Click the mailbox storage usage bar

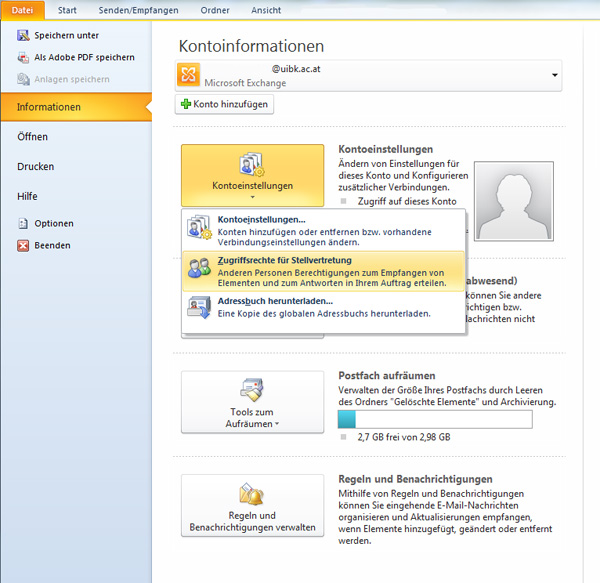(x=435, y=419)
